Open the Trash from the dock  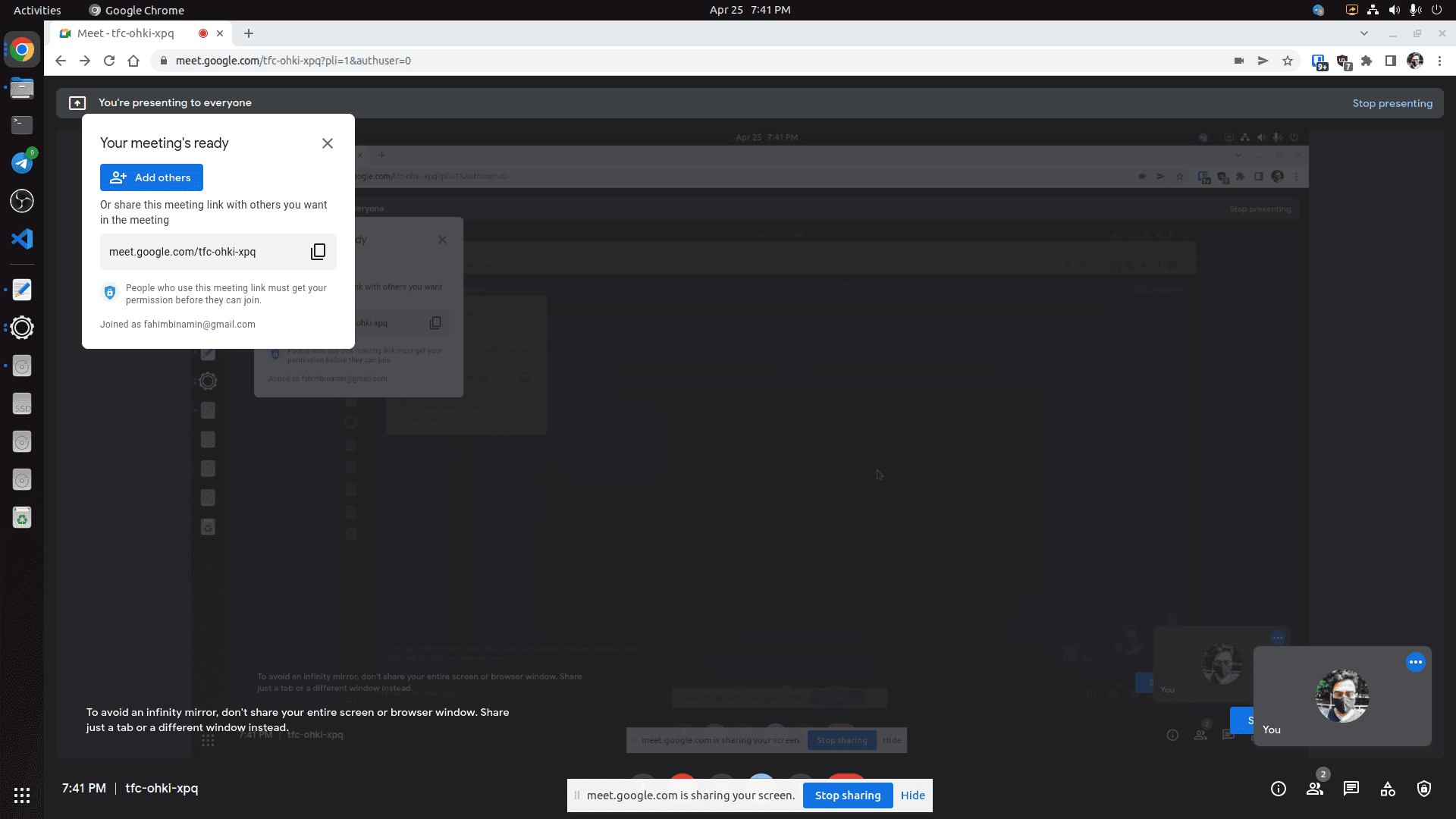pos(22,518)
